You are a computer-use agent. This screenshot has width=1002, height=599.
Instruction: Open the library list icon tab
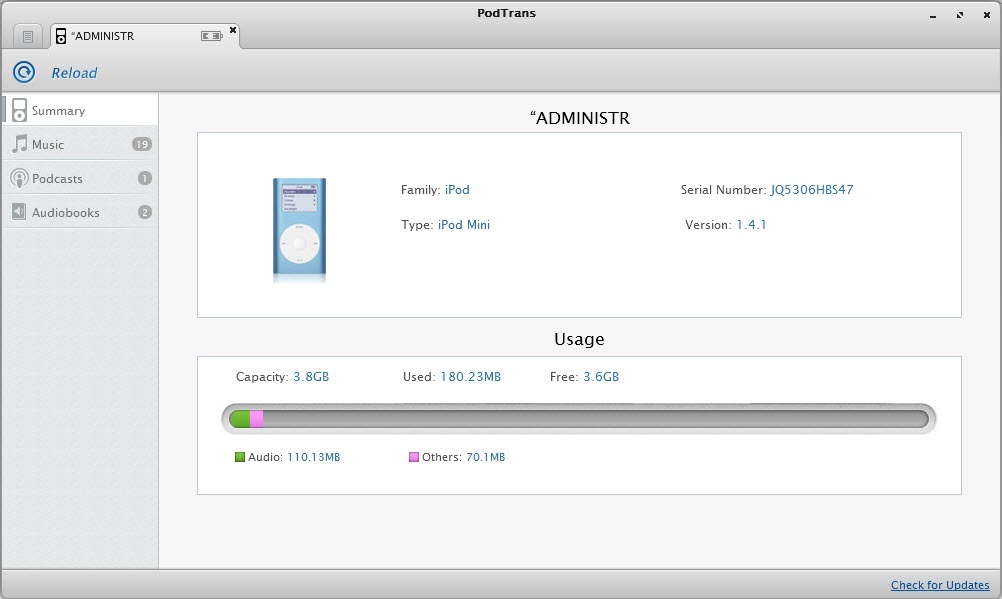click(x=28, y=36)
